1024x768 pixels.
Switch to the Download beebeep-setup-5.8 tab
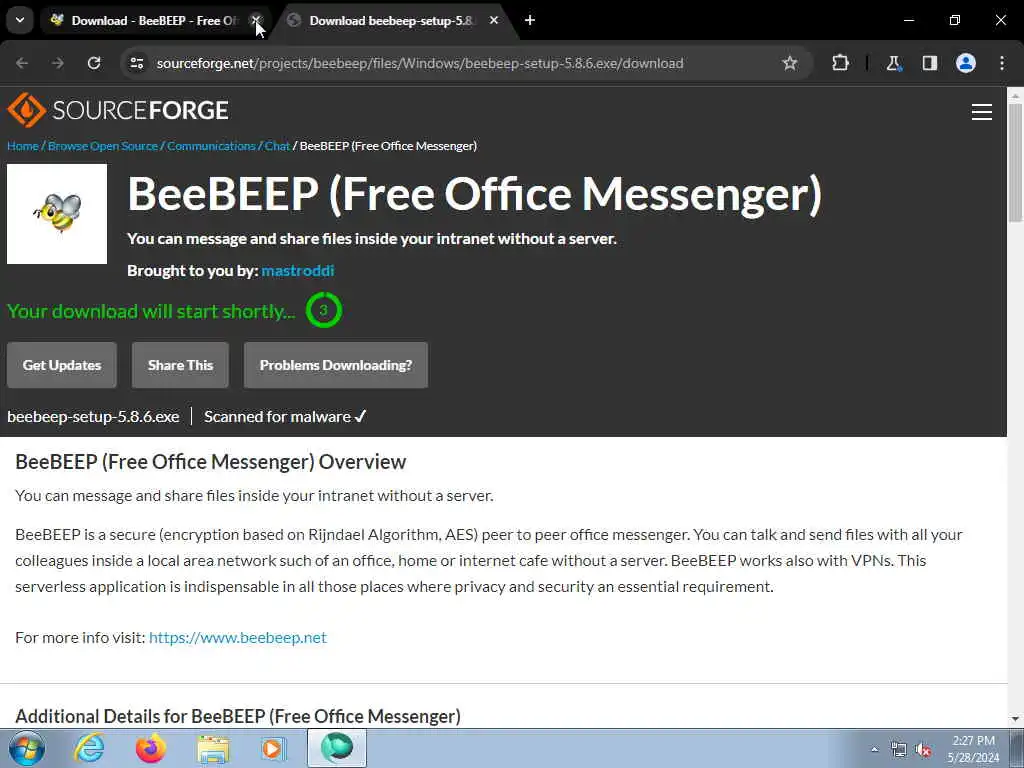tap(393, 20)
